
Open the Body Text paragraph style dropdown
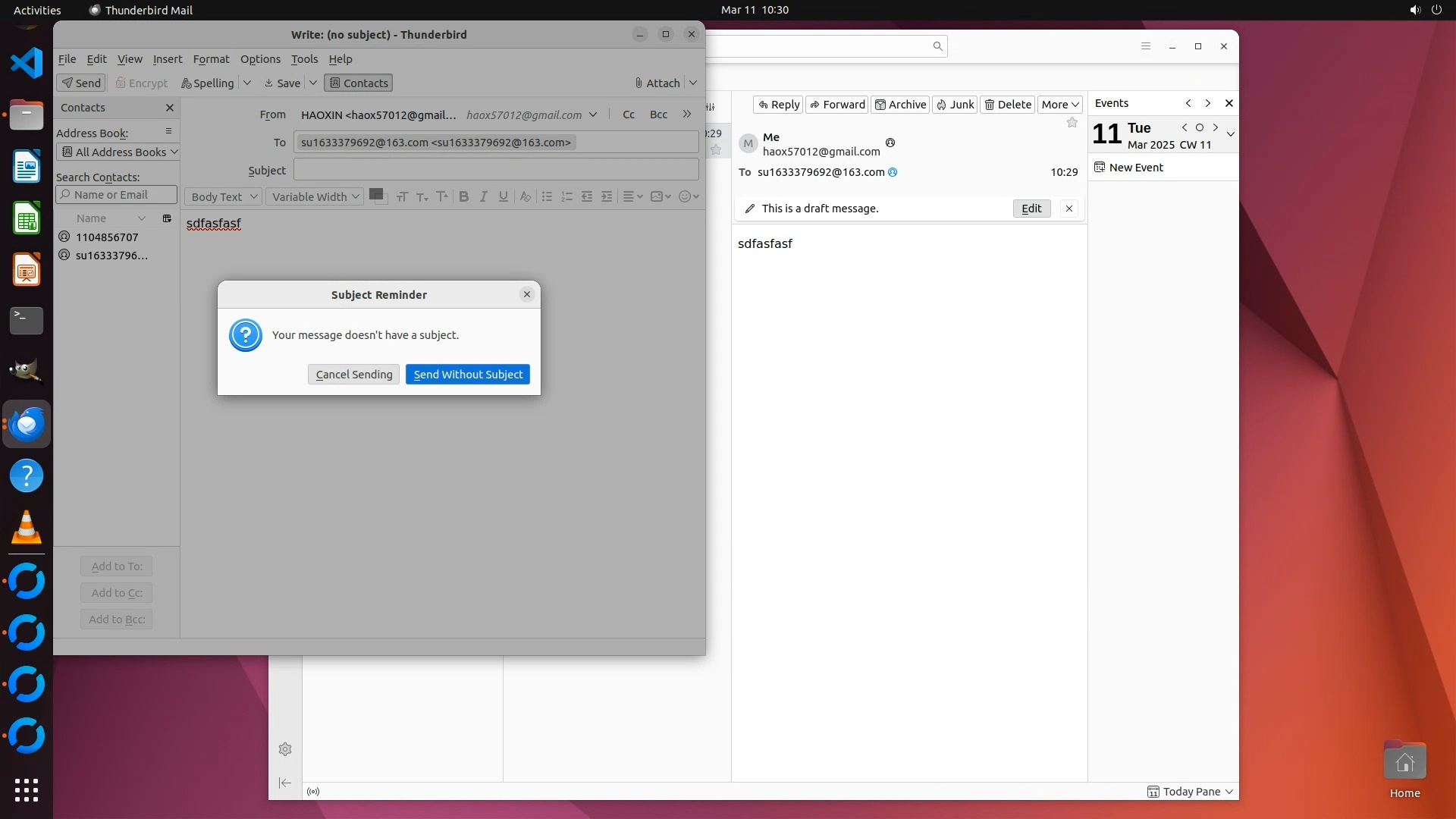coord(223,197)
